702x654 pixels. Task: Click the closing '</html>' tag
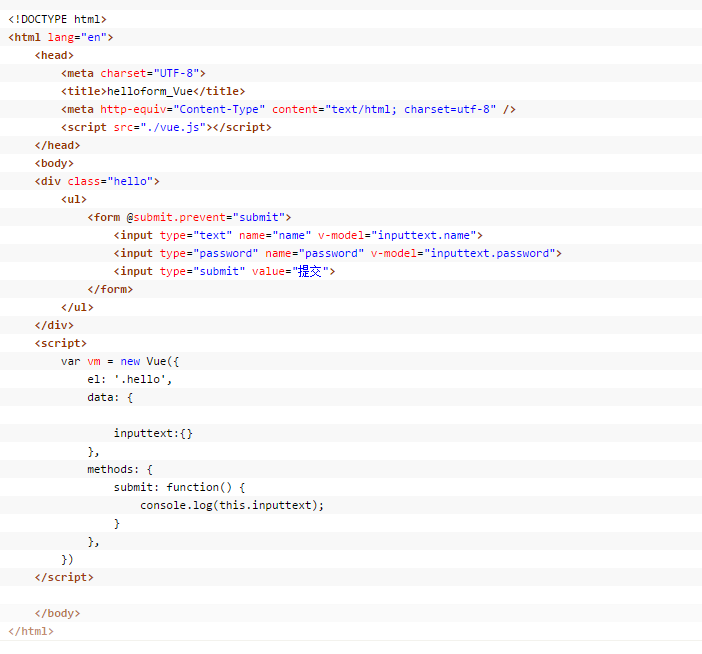(x=31, y=631)
